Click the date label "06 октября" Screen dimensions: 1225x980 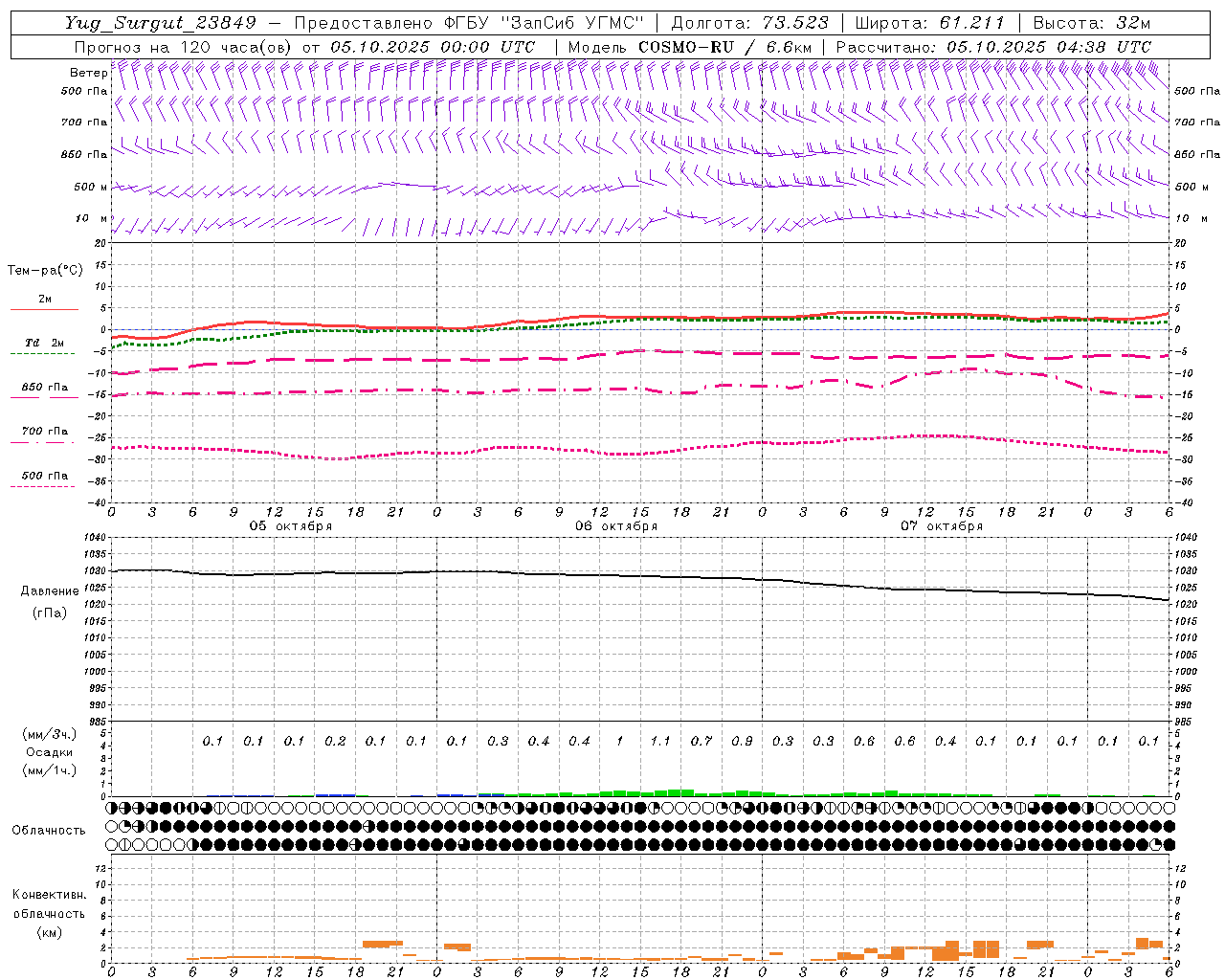pyautogui.click(x=616, y=526)
